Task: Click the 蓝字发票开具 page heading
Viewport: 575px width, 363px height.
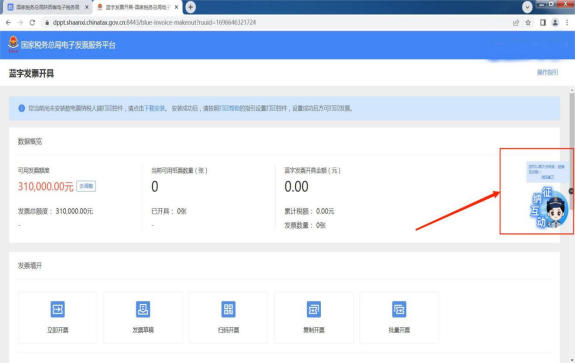Action: [32, 73]
